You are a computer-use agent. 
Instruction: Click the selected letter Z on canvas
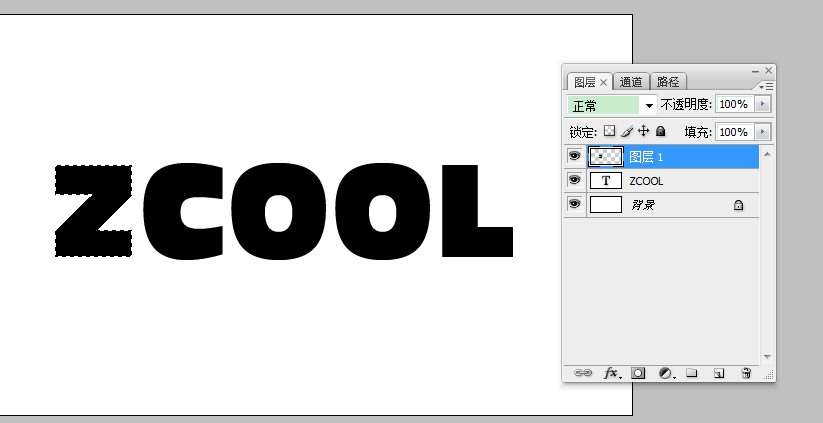pyautogui.click(x=93, y=211)
